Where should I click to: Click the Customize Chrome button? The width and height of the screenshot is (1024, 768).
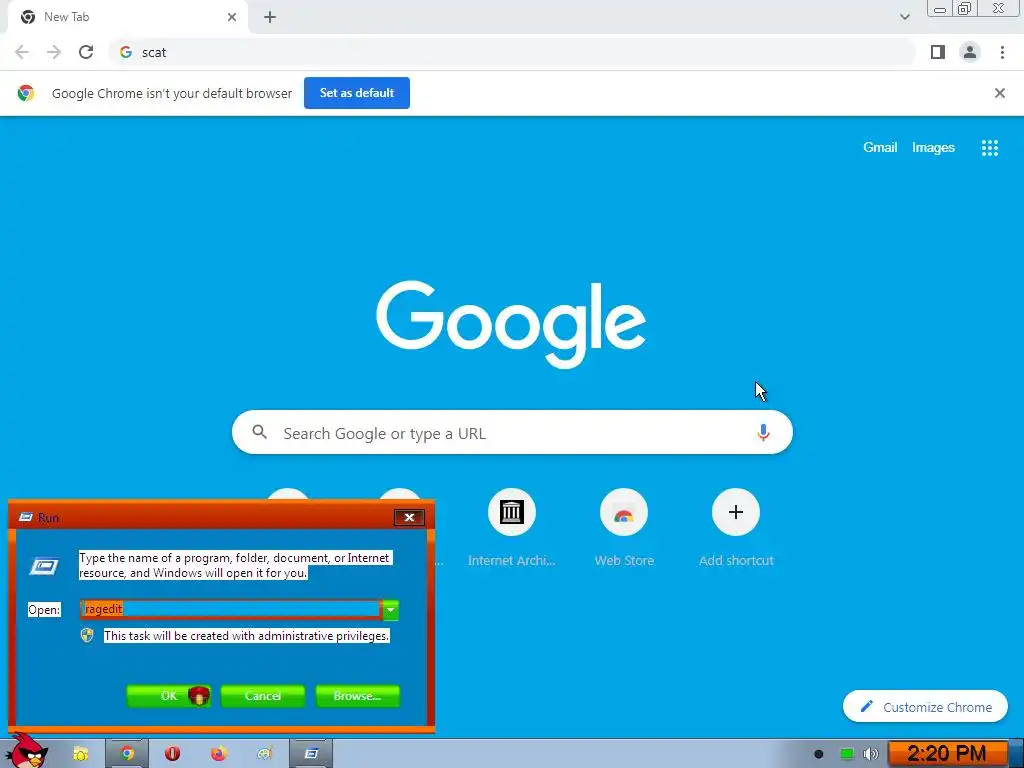(925, 707)
